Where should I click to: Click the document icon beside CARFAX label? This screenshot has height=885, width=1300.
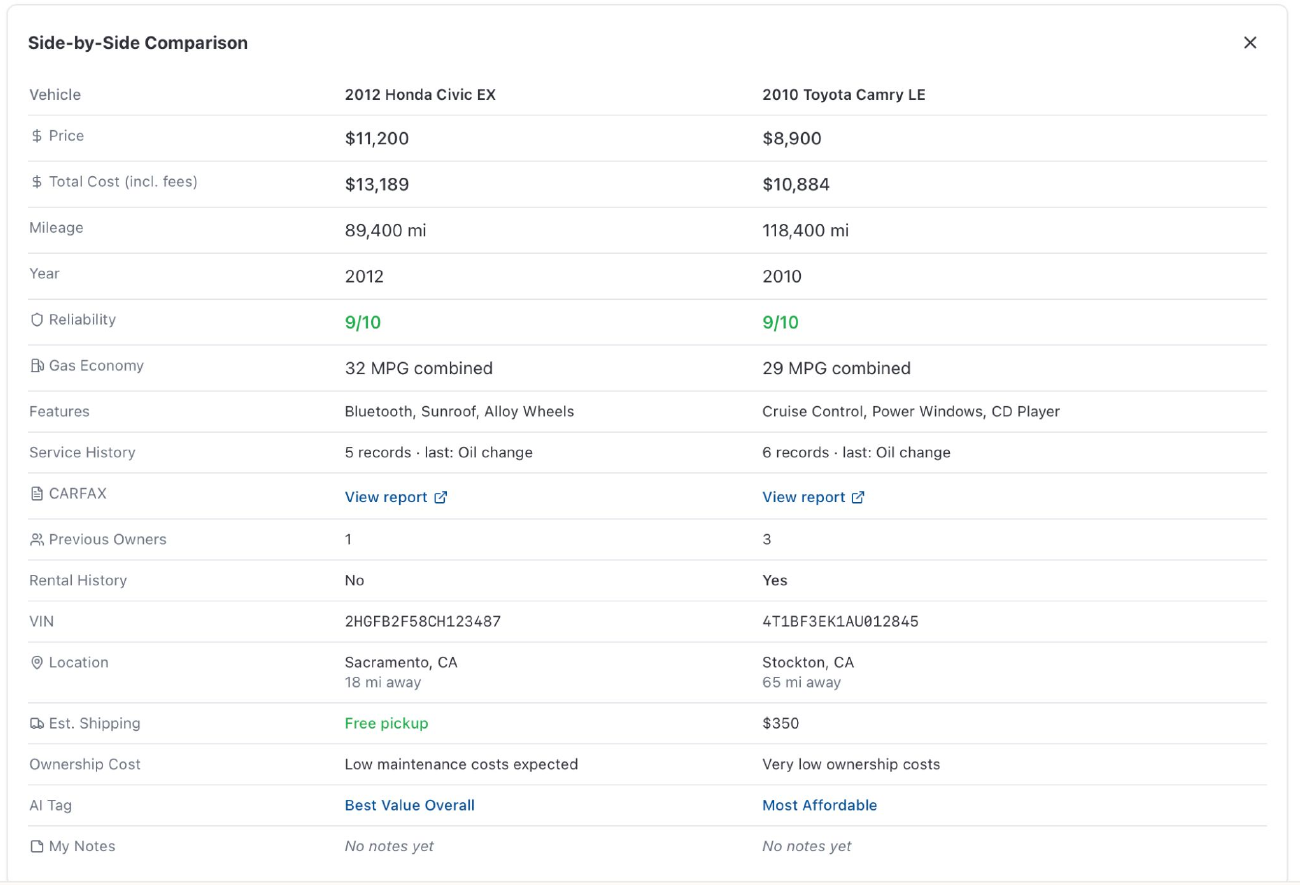[x=37, y=494]
